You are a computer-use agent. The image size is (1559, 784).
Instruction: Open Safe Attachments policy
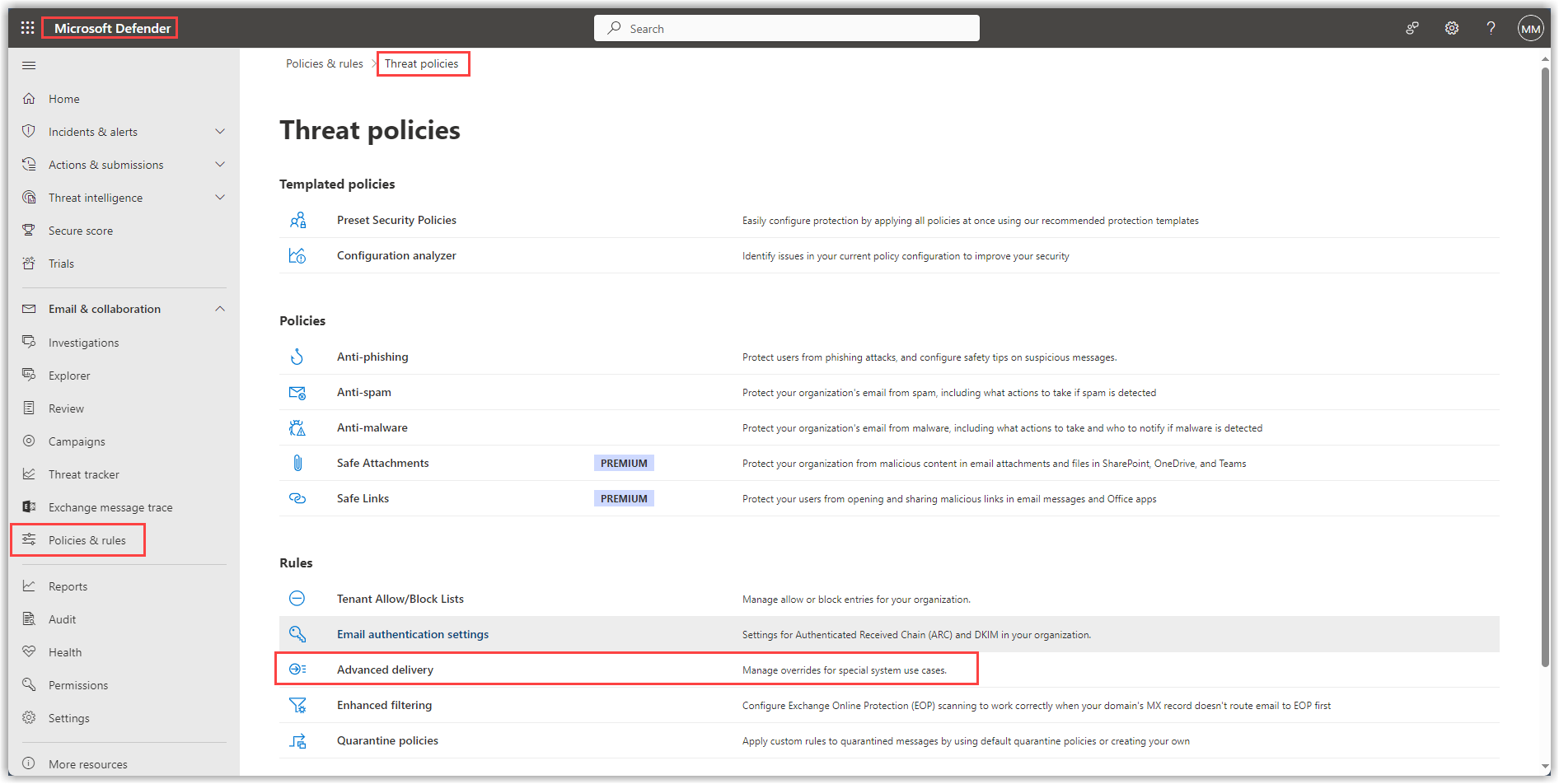[x=383, y=463]
